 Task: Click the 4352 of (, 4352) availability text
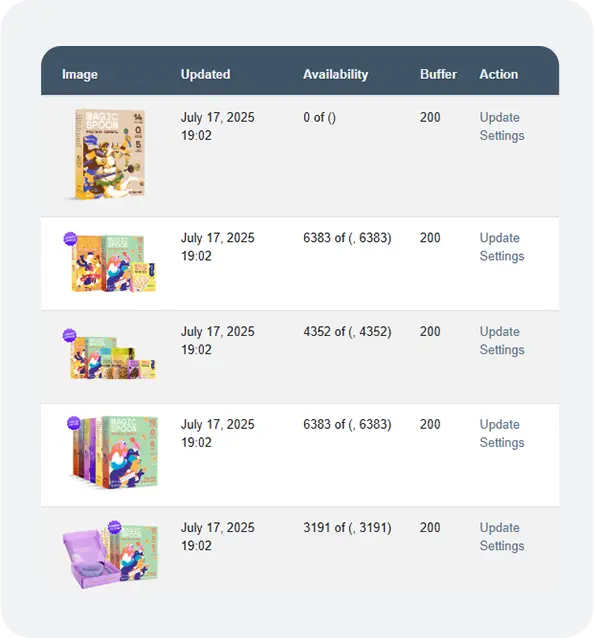tap(347, 332)
